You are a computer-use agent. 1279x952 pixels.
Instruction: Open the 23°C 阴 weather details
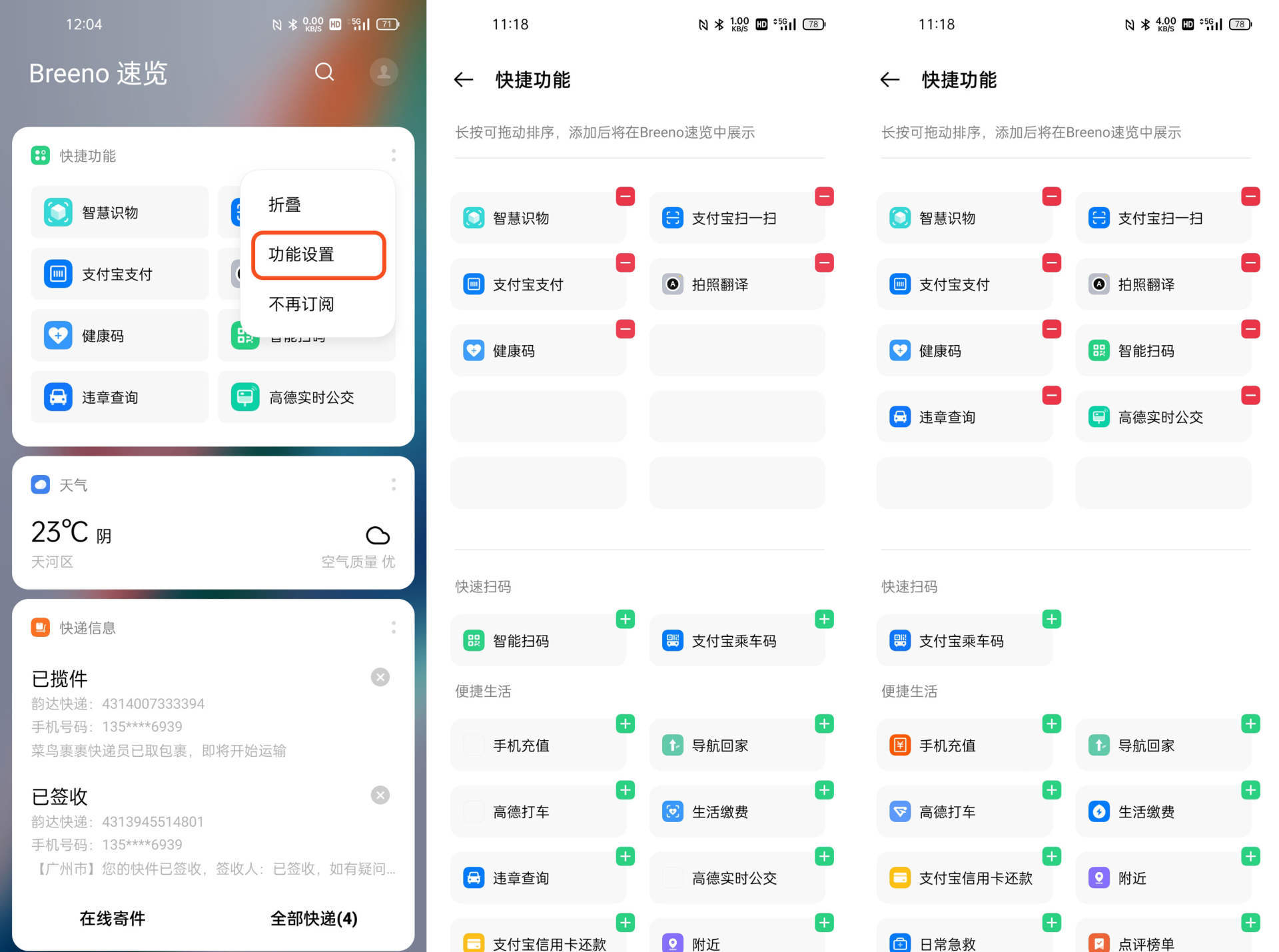pos(71,532)
